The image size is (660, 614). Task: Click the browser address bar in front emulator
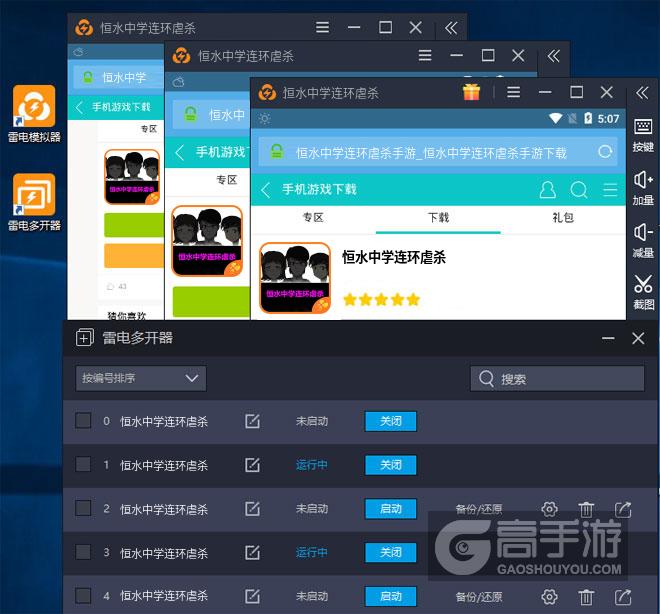(x=438, y=152)
